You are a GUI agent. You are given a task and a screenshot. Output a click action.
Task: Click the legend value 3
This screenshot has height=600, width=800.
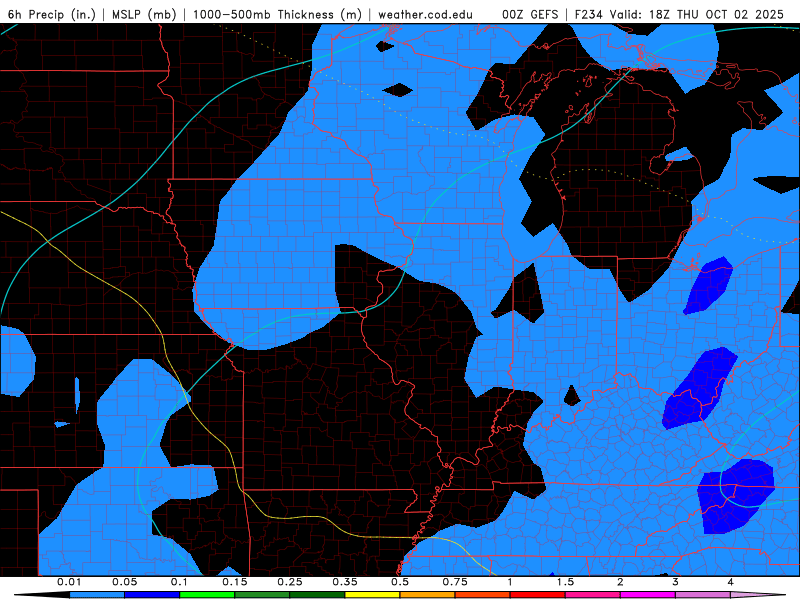(676, 582)
